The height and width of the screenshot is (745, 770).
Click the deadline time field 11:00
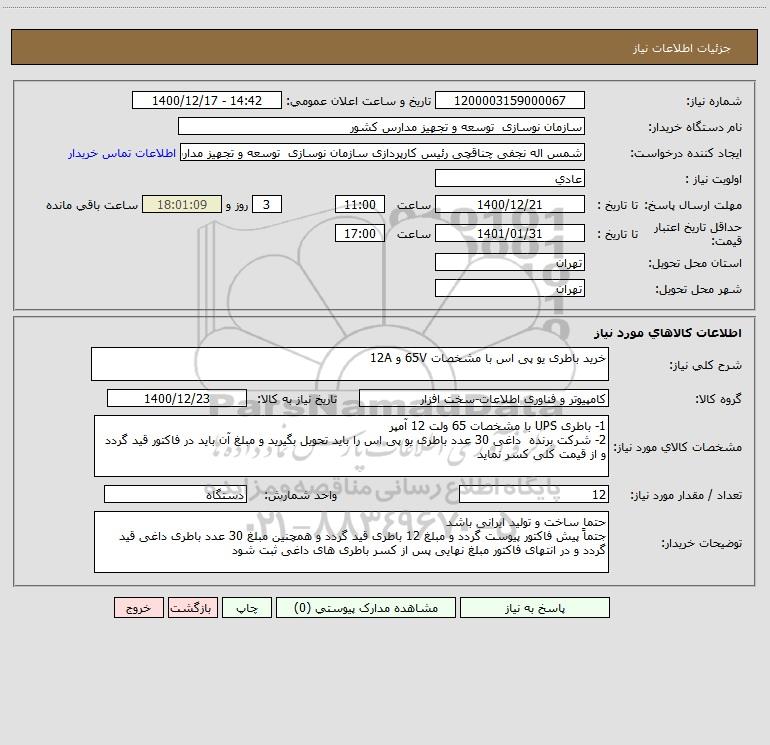click(359, 204)
